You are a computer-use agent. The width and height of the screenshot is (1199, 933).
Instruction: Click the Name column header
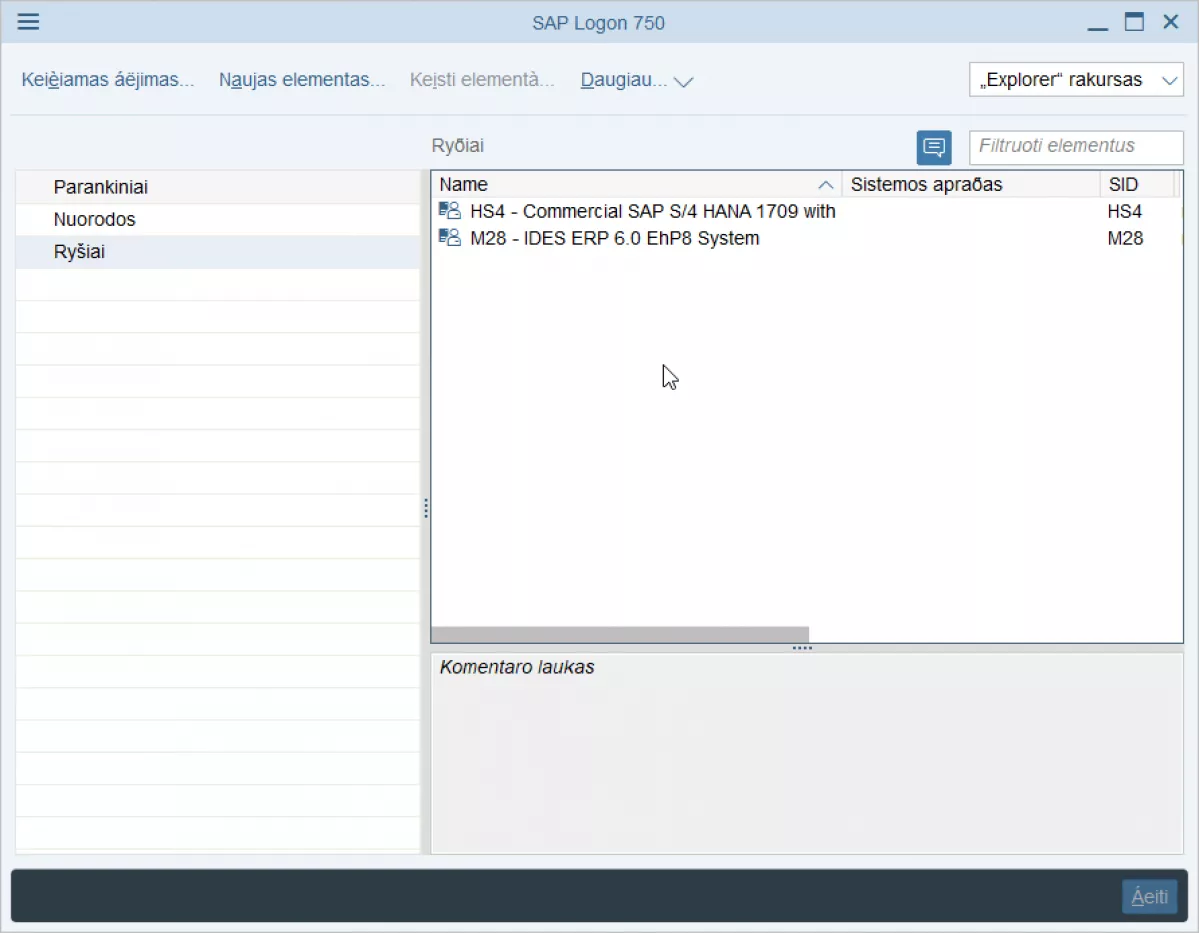pyautogui.click(x=636, y=184)
